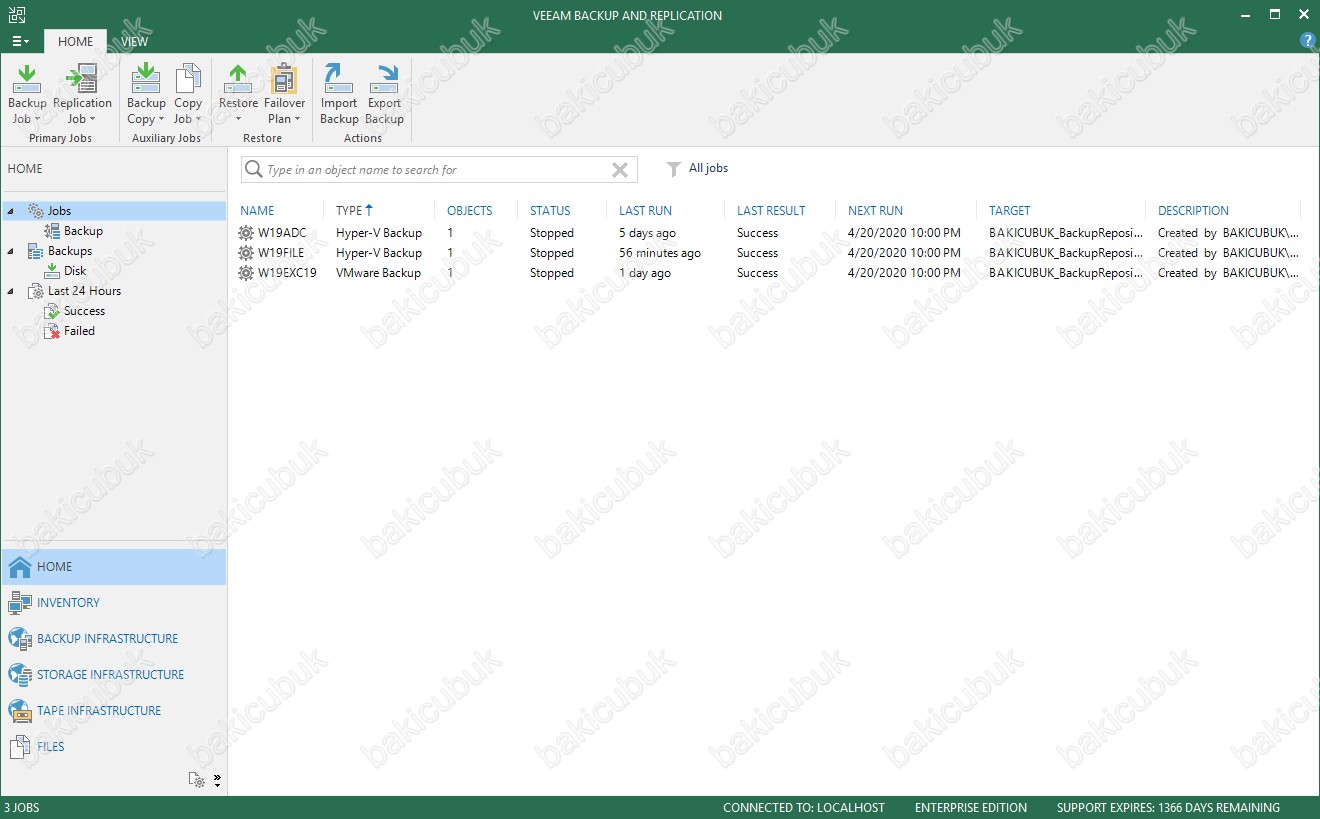Collapse the Last 24 Hours tree node
1320x819 pixels.
[11, 291]
